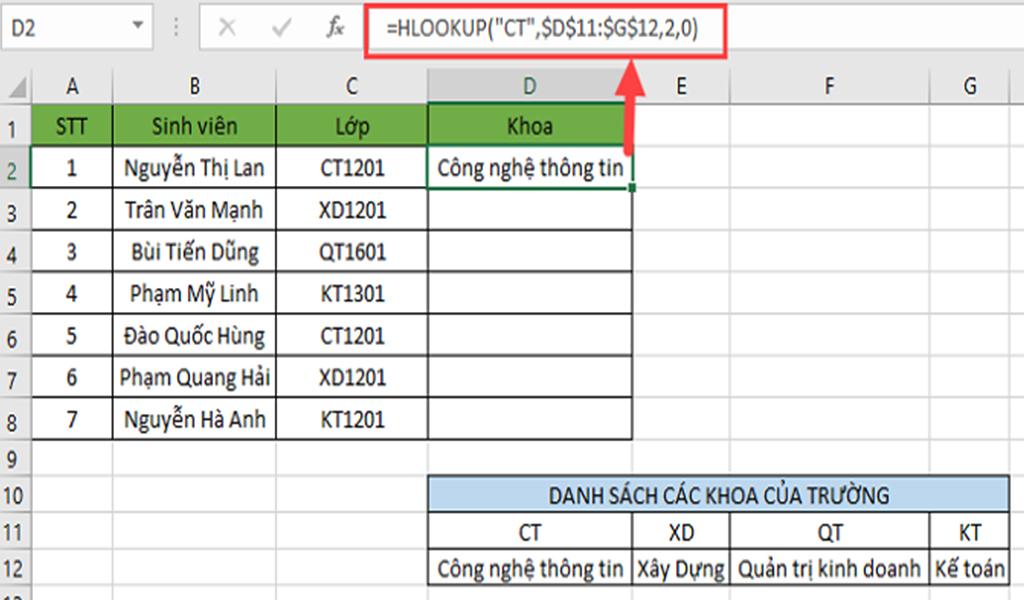Select STT number 7 cell
The height and width of the screenshot is (600, 1024).
[72, 419]
